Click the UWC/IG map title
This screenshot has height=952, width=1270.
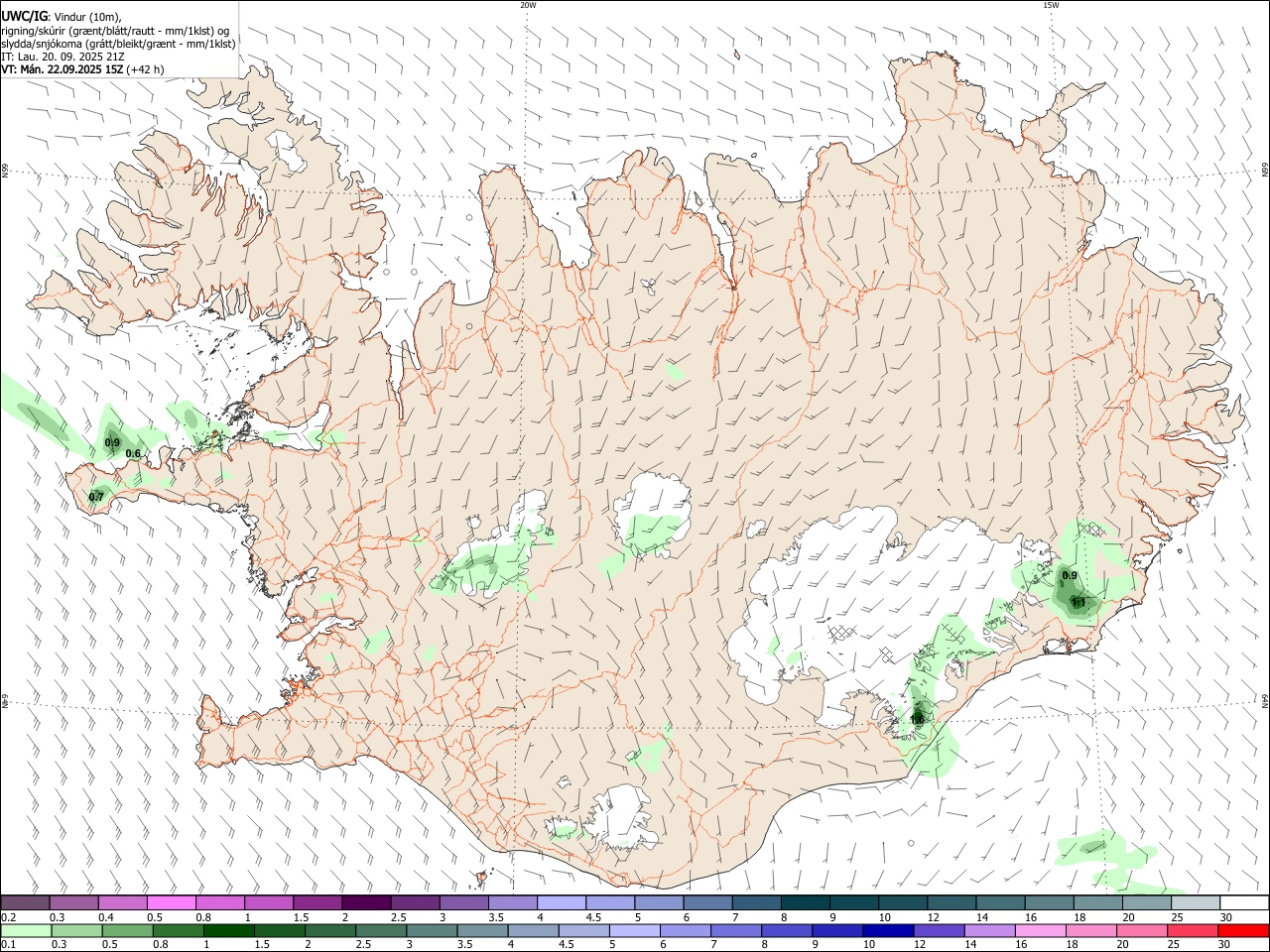(24, 15)
